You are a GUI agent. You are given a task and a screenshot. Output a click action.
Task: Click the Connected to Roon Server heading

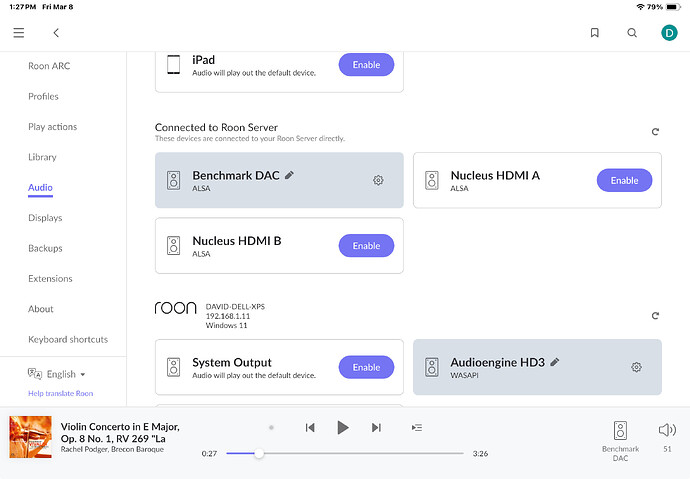(216, 127)
